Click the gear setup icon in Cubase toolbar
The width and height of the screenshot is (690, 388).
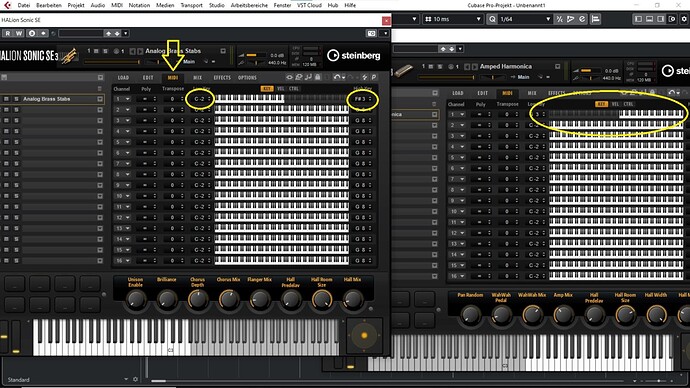pyautogui.click(x=684, y=19)
